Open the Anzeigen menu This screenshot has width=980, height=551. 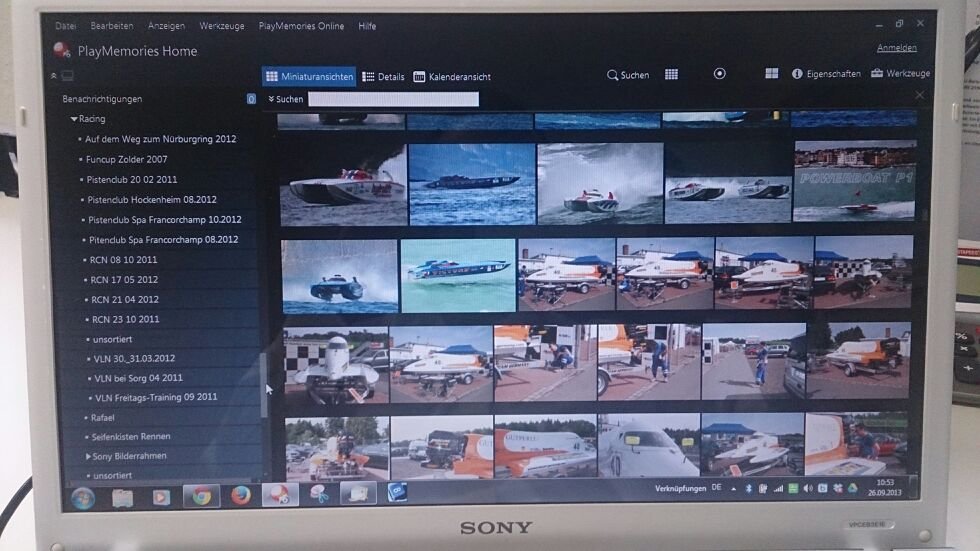point(166,26)
